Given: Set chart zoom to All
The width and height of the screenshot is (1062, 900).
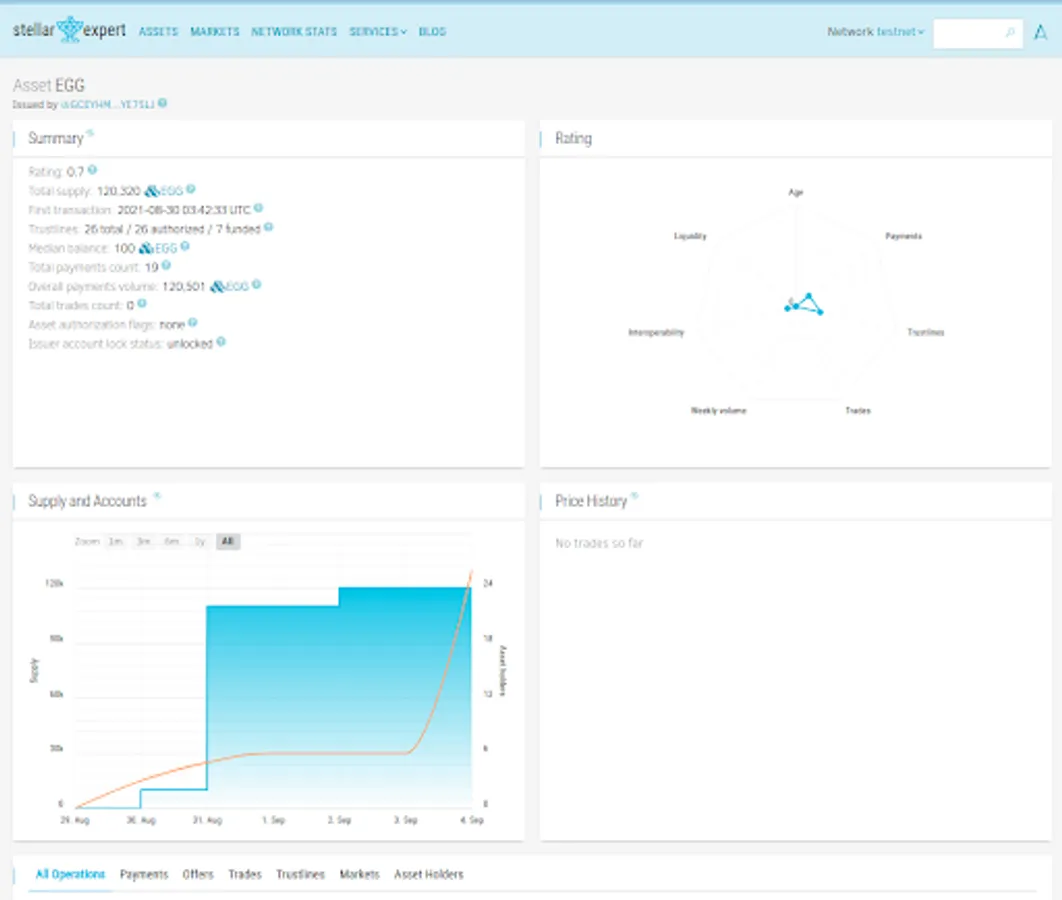Looking at the screenshot, I should 228,541.
